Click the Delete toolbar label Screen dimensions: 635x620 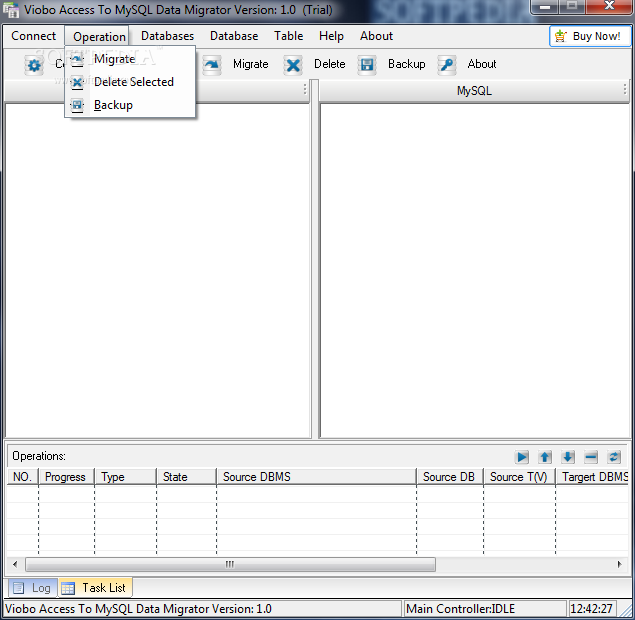330,64
